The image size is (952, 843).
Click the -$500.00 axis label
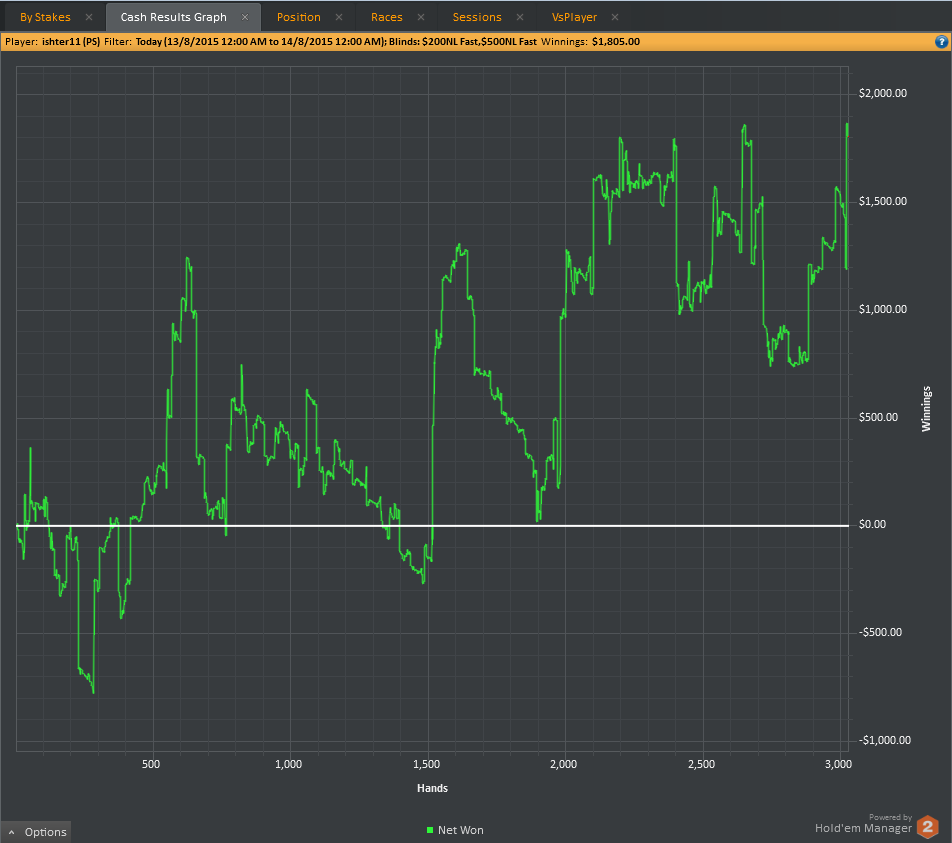point(880,633)
